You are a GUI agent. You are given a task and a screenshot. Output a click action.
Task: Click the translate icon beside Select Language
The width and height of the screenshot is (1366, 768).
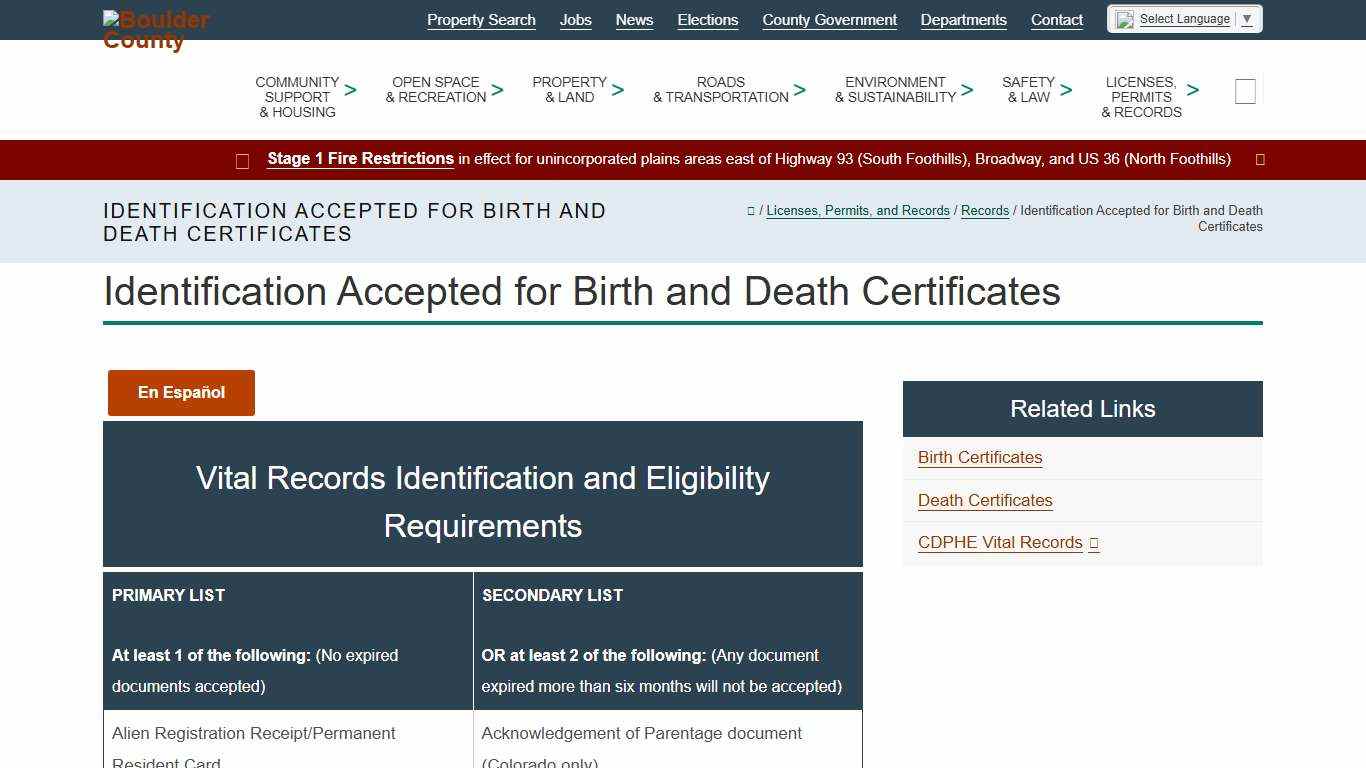(x=1122, y=18)
